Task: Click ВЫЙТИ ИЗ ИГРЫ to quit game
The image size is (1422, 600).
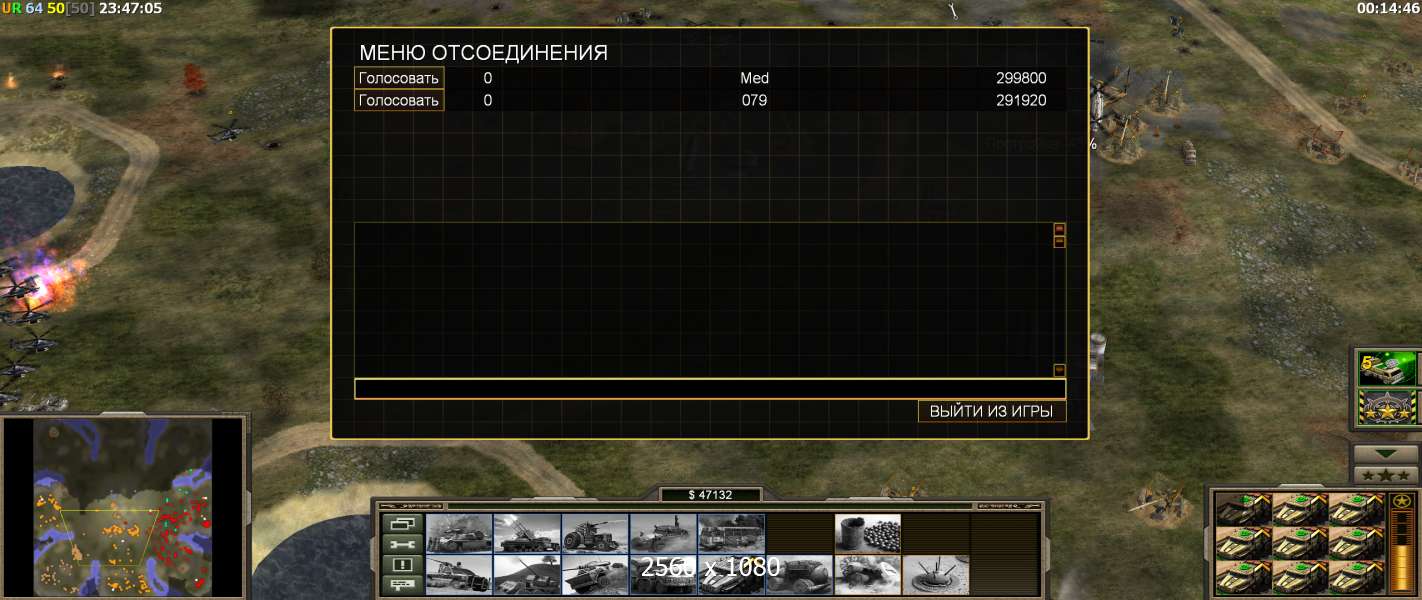Action: (x=992, y=411)
